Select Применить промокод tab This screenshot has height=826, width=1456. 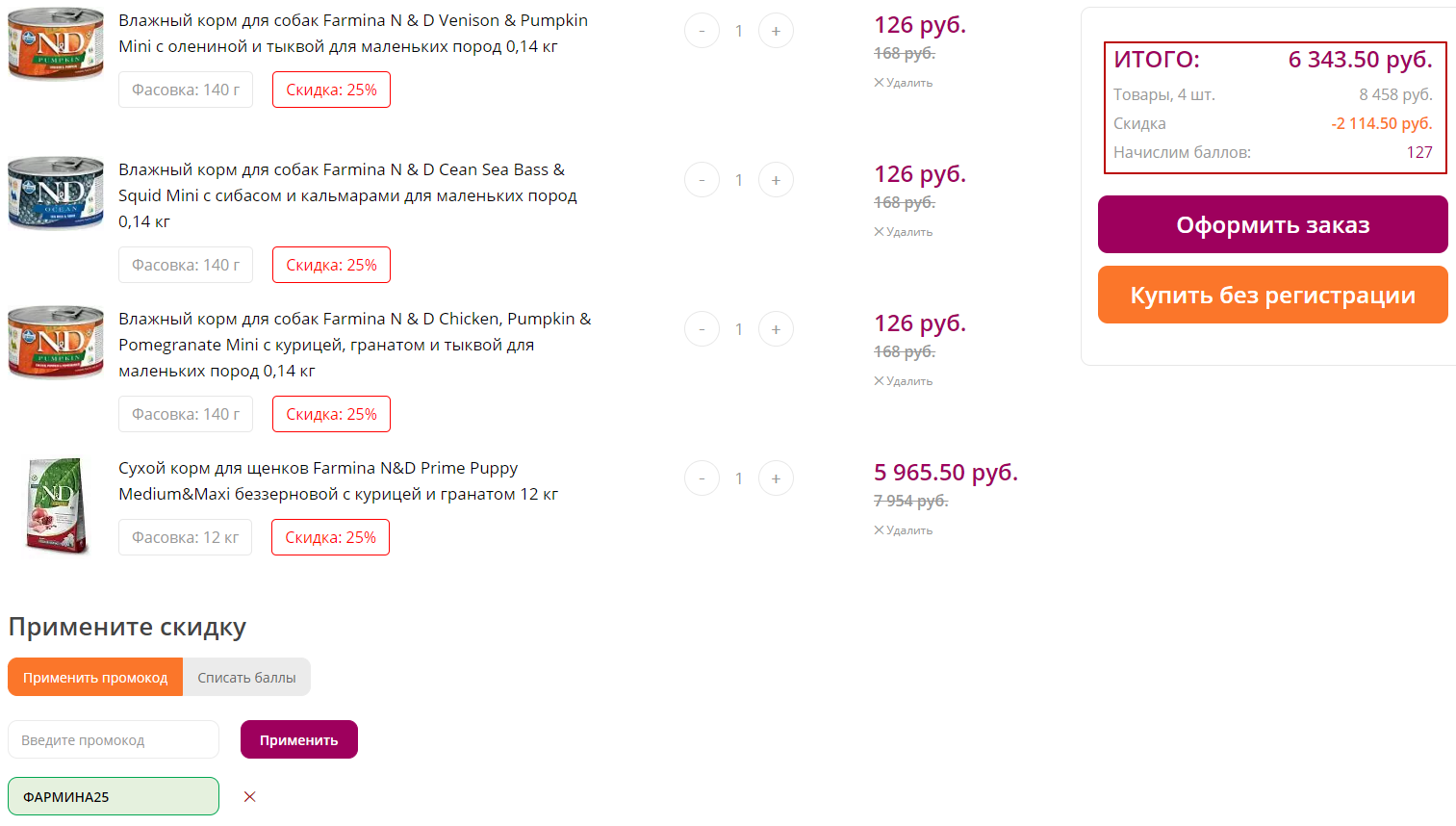[95, 677]
